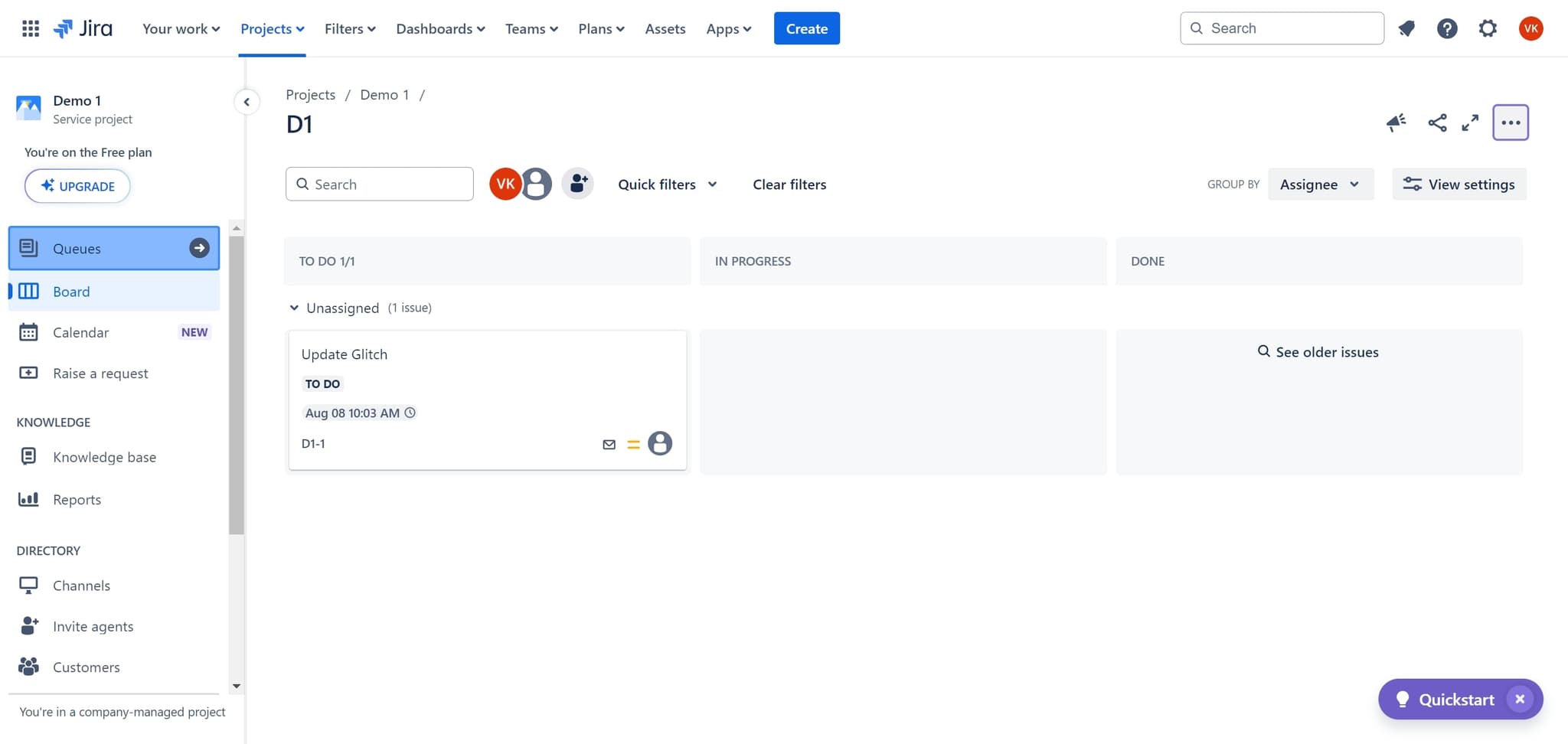Click the share board icon

pyautogui.click(x=1437, y=122)
